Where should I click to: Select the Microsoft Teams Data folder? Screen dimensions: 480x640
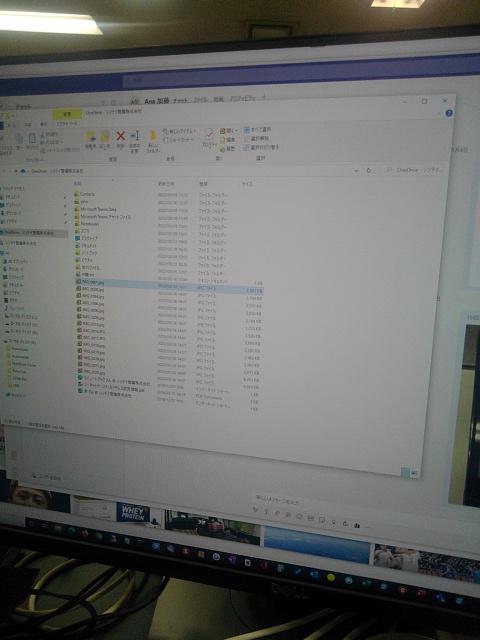tap(95, 209)
